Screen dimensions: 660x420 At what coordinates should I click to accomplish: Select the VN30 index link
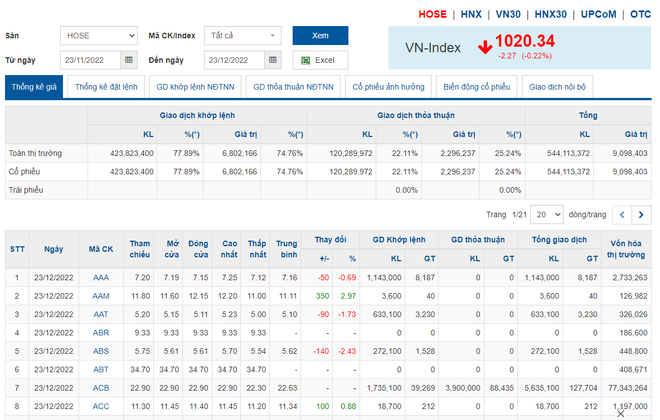(508, 15)
